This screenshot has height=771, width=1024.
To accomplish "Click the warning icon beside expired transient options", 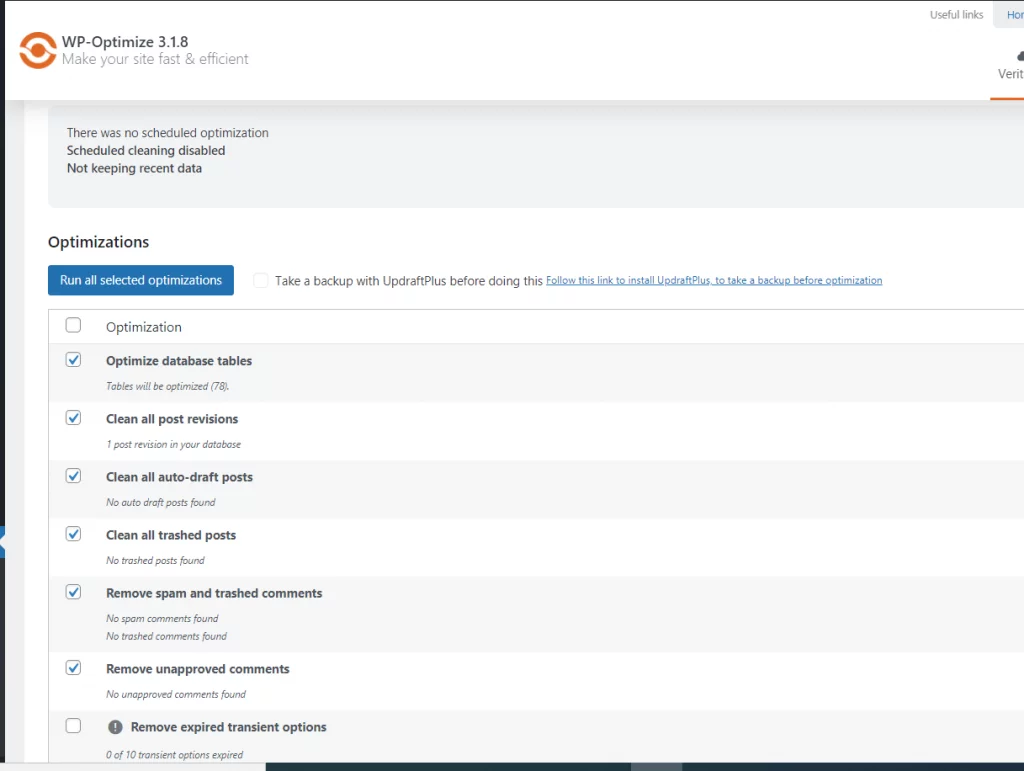I will pyautogui.click(x=115, y=727).
